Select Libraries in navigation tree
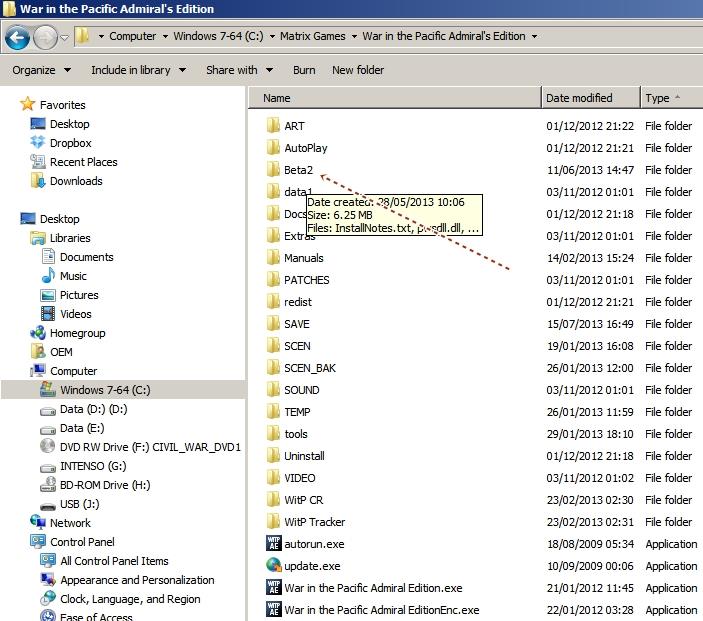Image resolution: width=703 pixels, height=621 pixels. pyautogui.click(x=61, y=238)
